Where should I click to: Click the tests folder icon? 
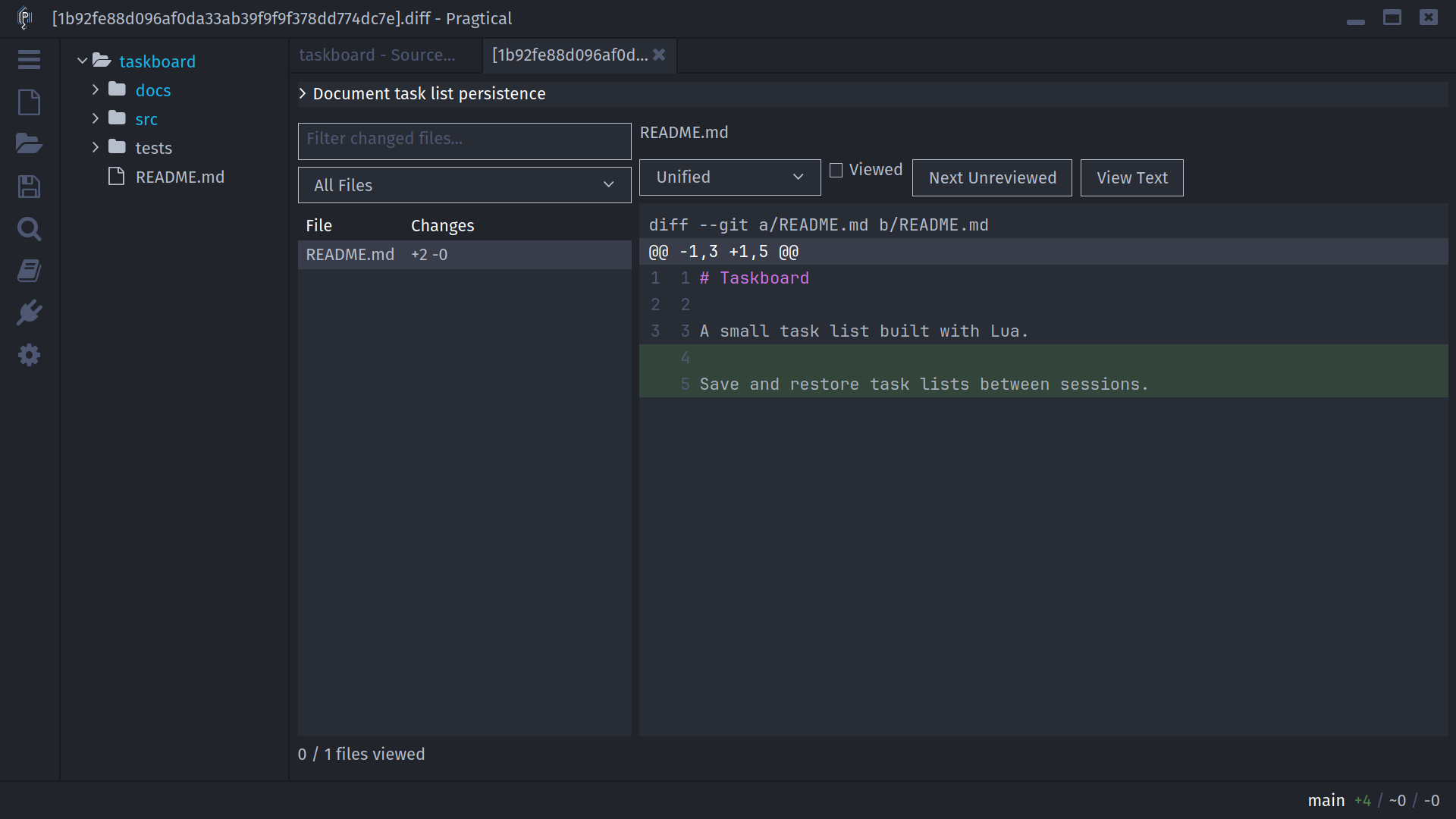click(x=117, y=147)
